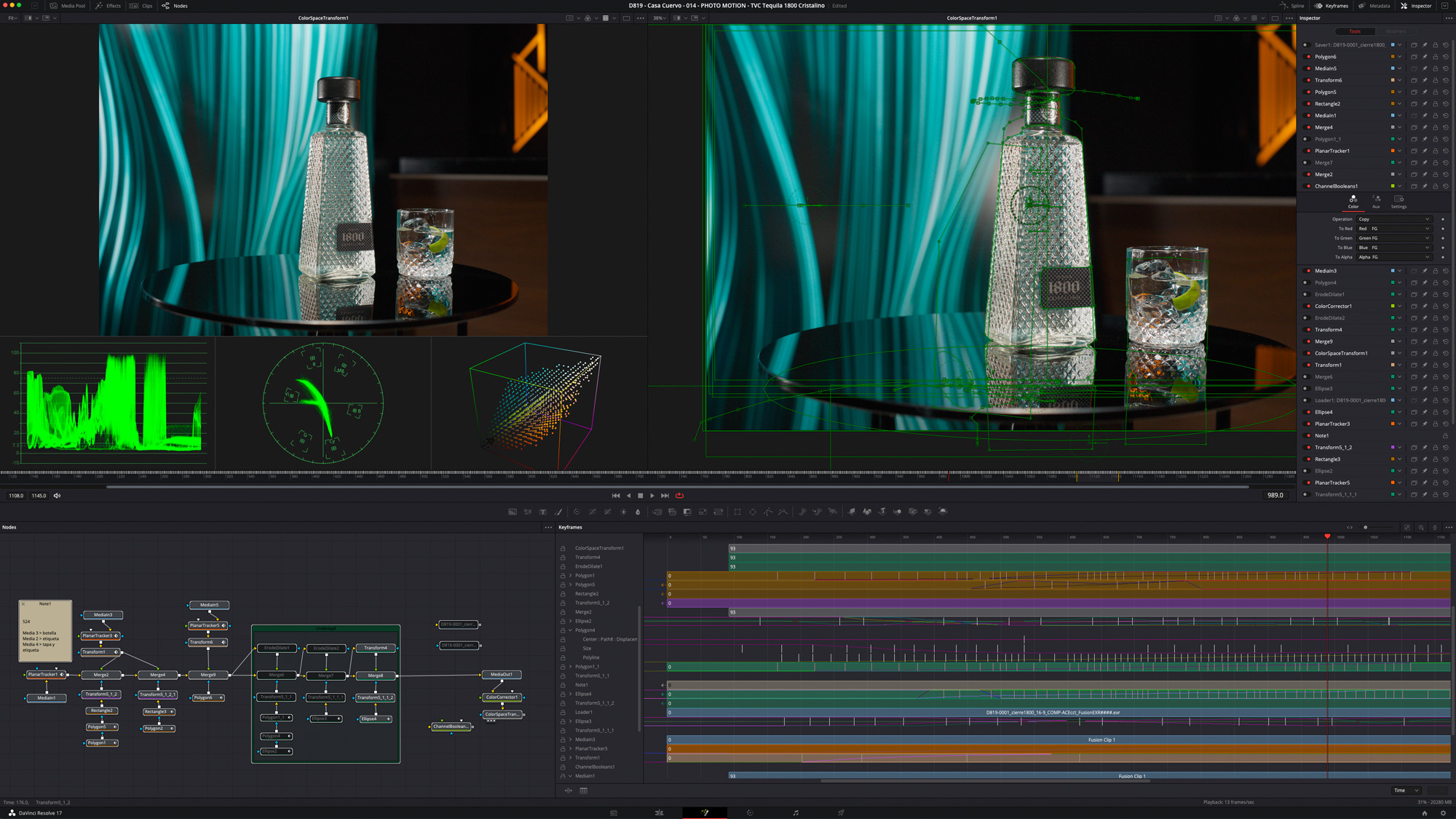
Task: Add an Ellipse mask from toolbar
Action: coord(753,512)
